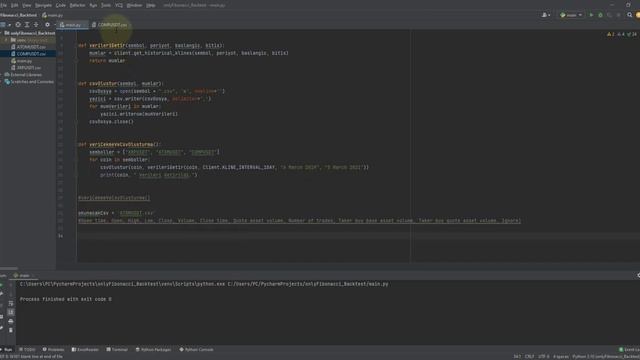Click the print icon in Run console
The height and width of the screenshot is (360, 640).
click(11, 321)
